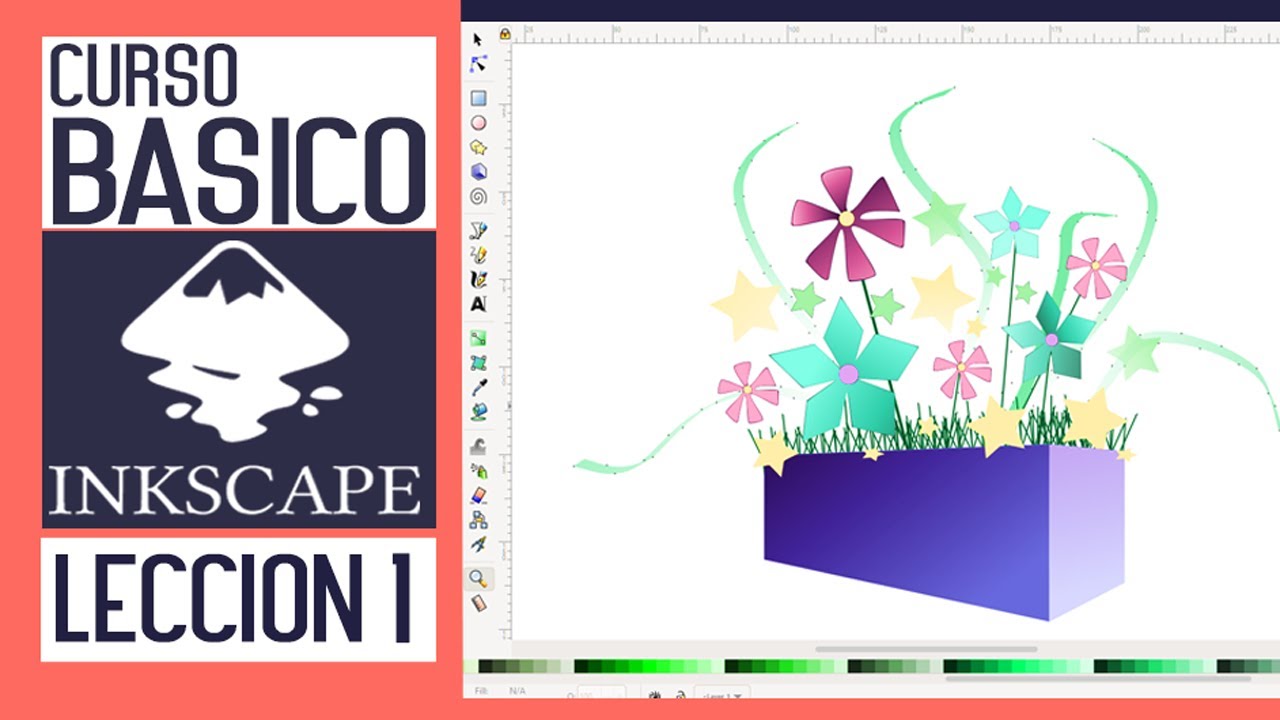Choose the Text tool
The height and width of the screenshot is (720, 1280).
(478, 303)
